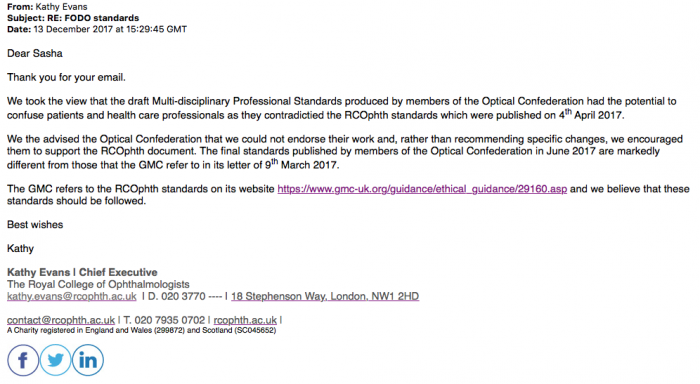700x384 pixels.
Task: Open the Facebook social icon
Action: tap(23, 360)
